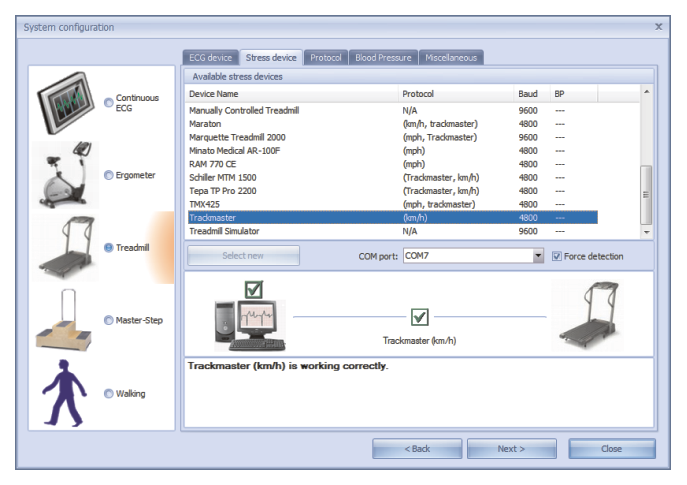
Task: Click the checkmark above the computer icon
Action: (254, 289)
